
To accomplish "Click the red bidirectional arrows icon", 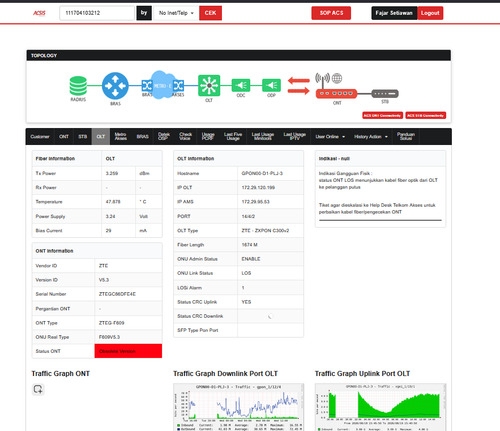I will (x=299, y=86).
